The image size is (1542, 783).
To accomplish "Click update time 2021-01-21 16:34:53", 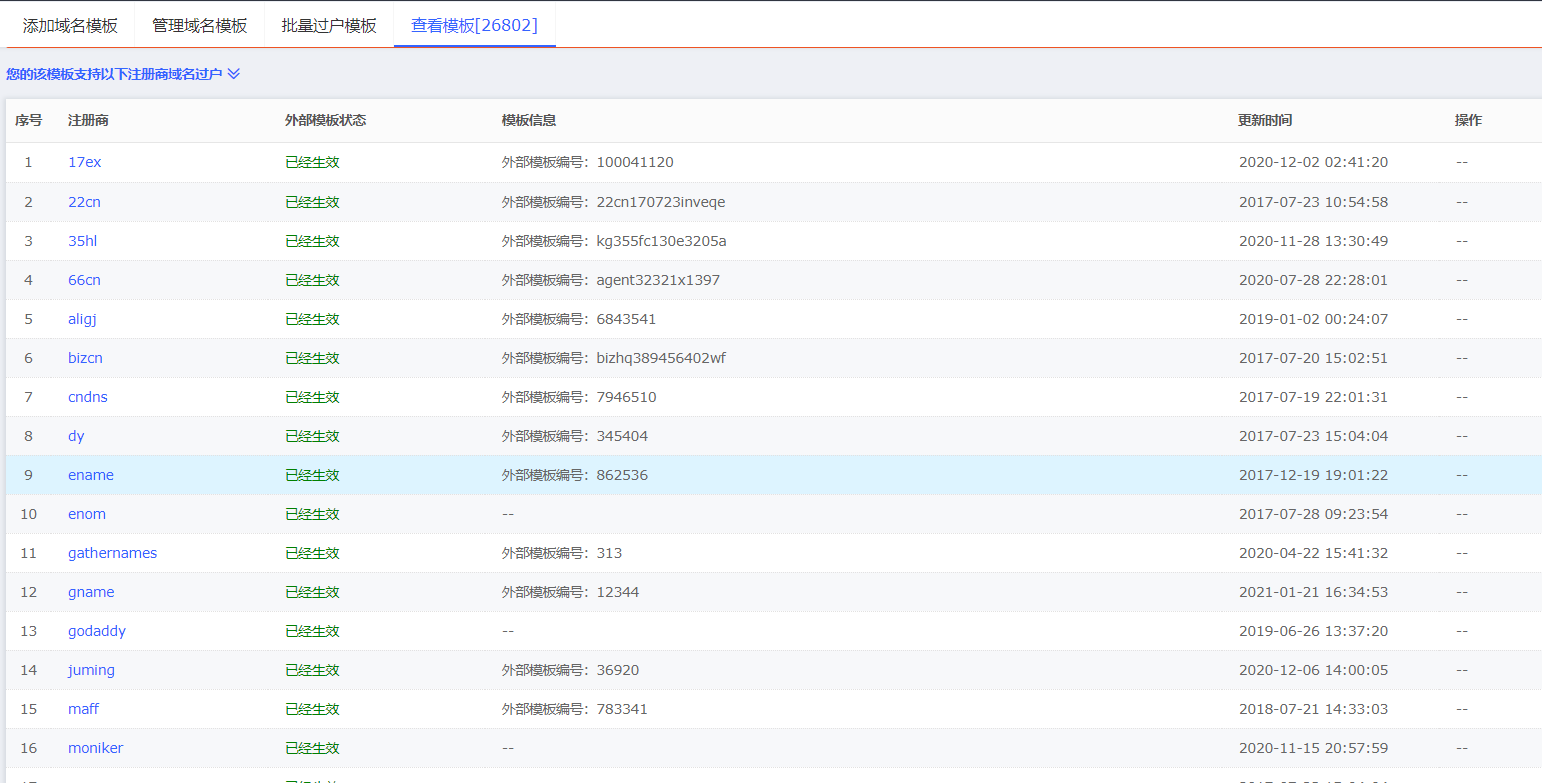I will [1313, 592].
